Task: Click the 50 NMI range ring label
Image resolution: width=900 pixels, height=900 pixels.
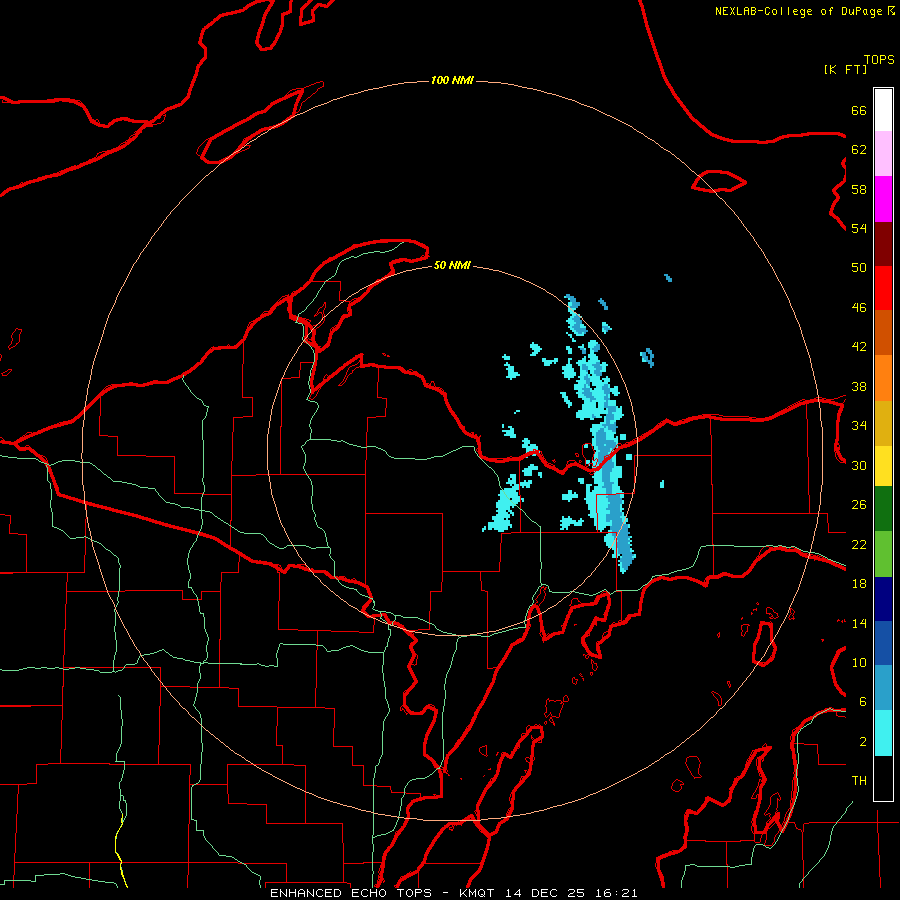Action: [x=452, y=265]
